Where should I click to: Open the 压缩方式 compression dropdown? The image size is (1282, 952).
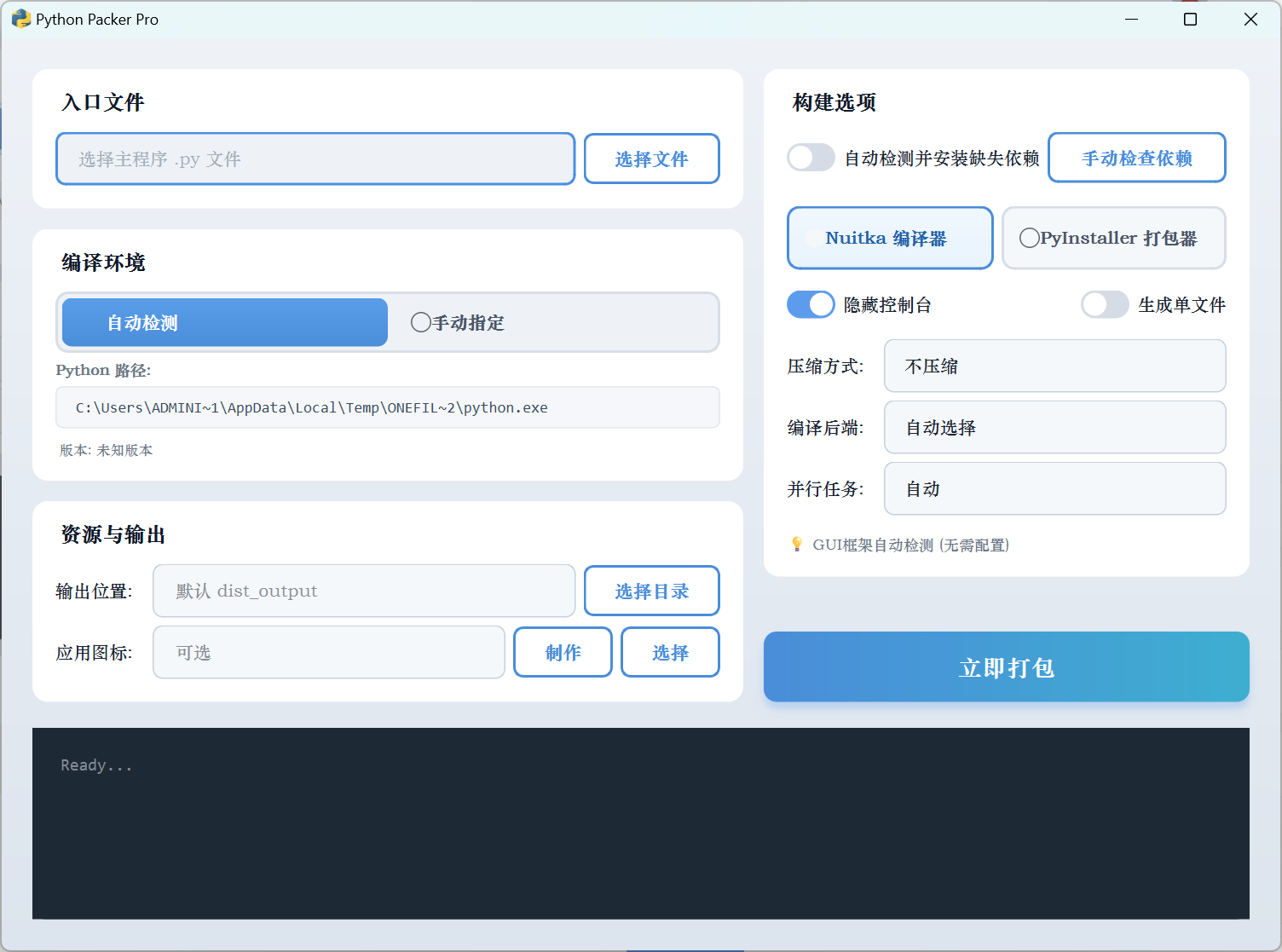1054,366
